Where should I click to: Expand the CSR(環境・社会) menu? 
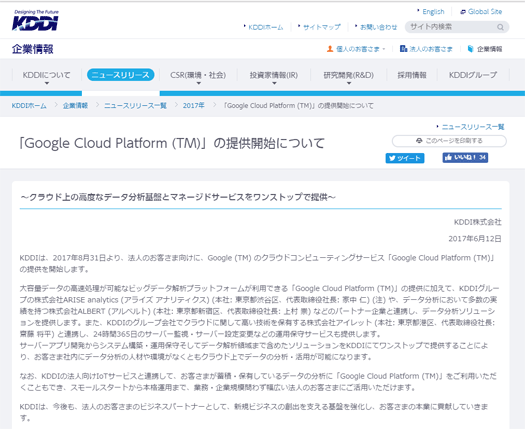[198, 75]
